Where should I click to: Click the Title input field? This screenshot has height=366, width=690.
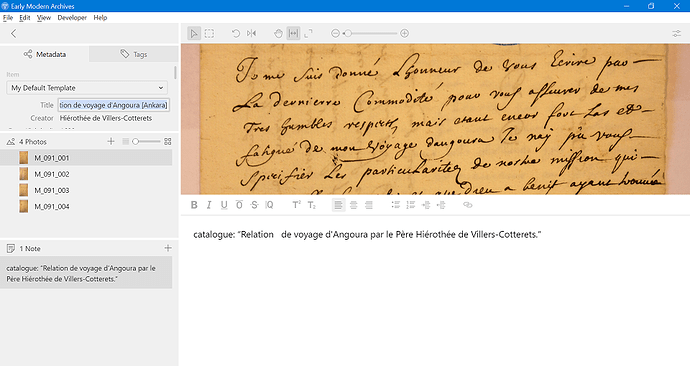click(114, 105)
